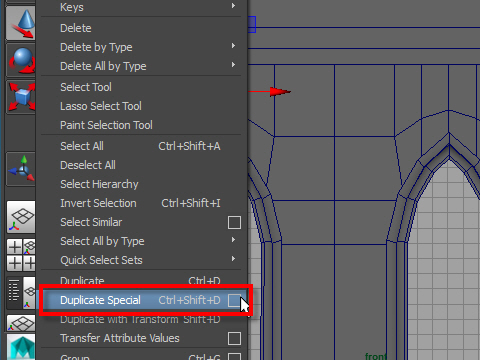
Task: Expand Select All by Type submenu
Action: click(x=234, y=240)
